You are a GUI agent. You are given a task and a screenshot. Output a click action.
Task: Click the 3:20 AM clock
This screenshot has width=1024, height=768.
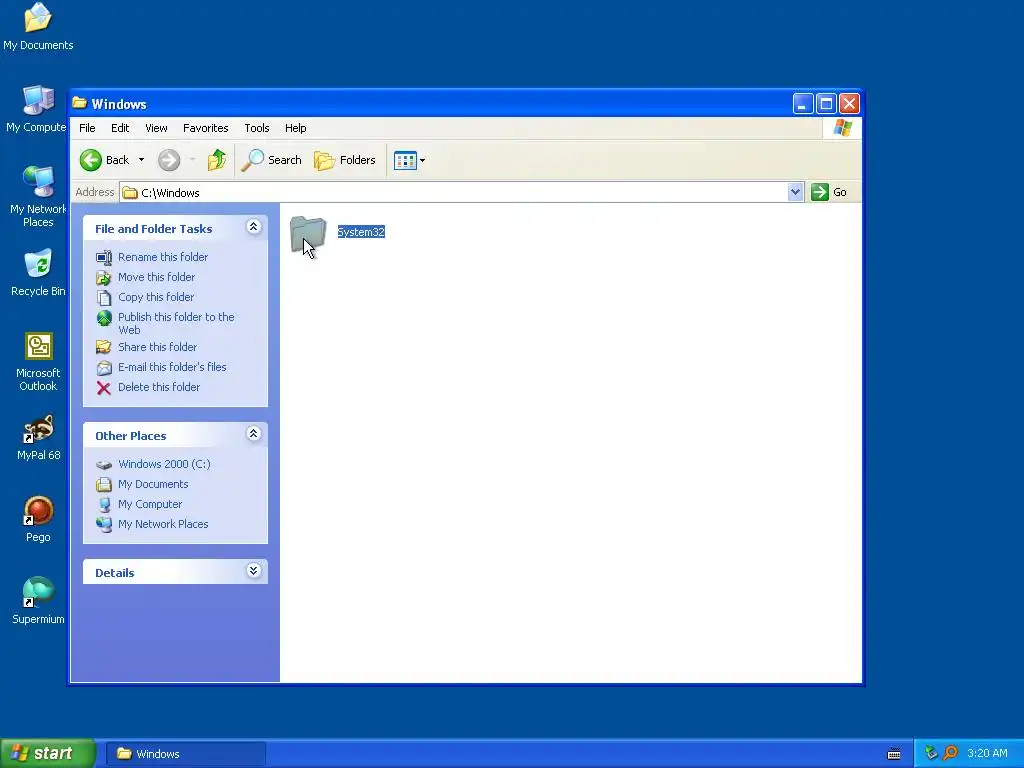click(987, 754)
